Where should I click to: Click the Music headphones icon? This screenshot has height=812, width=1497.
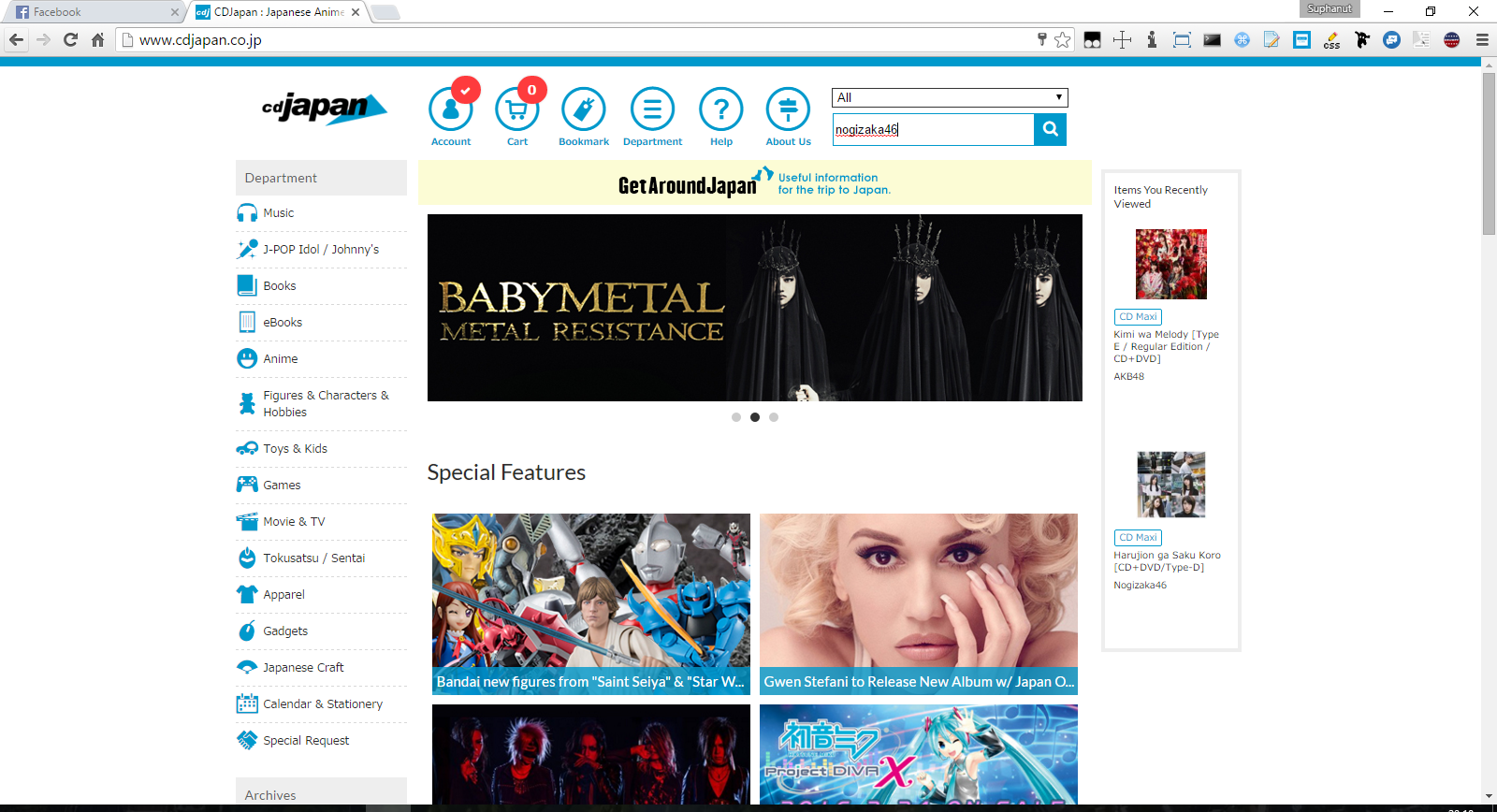247,213
